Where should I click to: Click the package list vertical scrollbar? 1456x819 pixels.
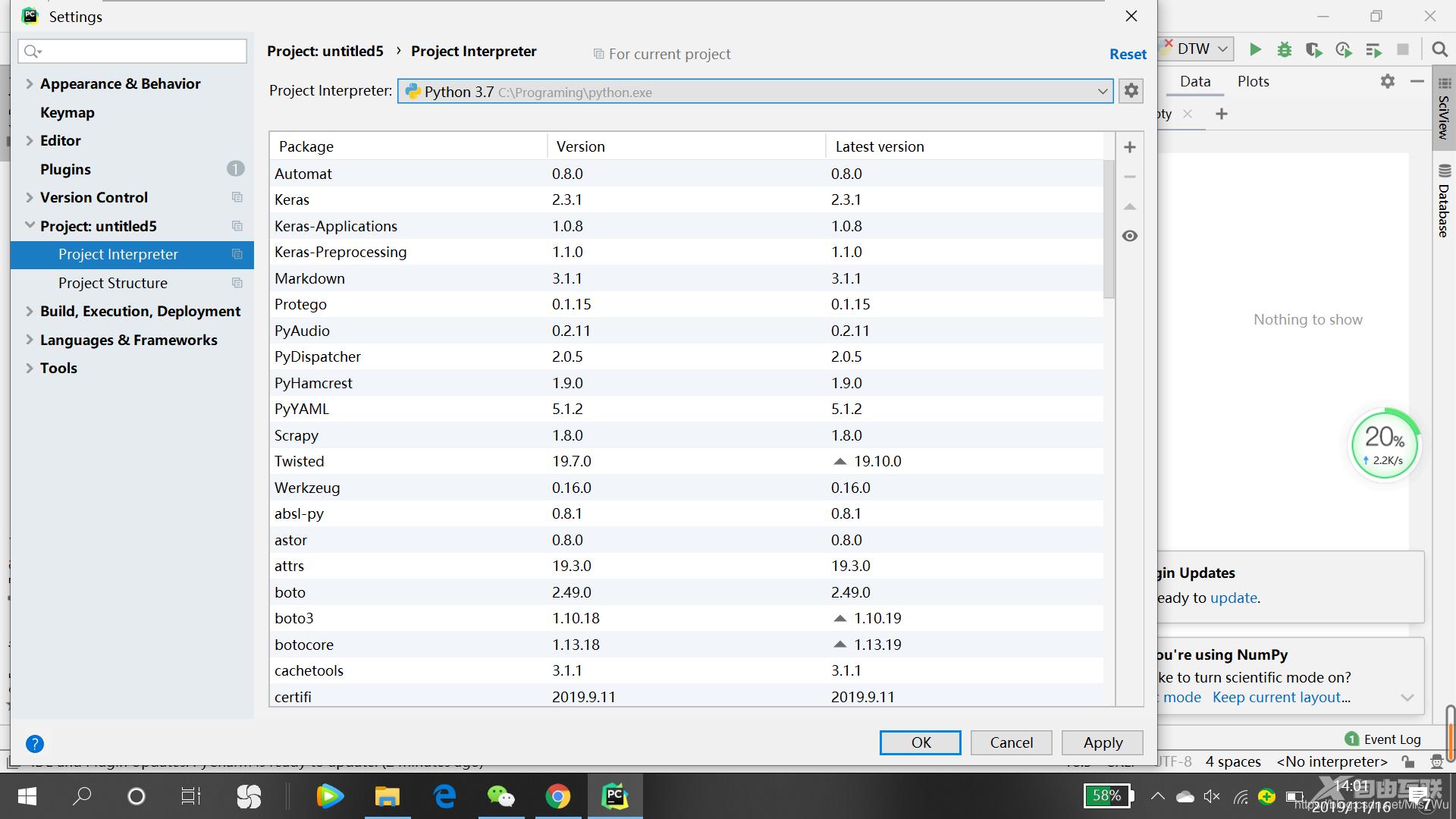[1109, 227]
